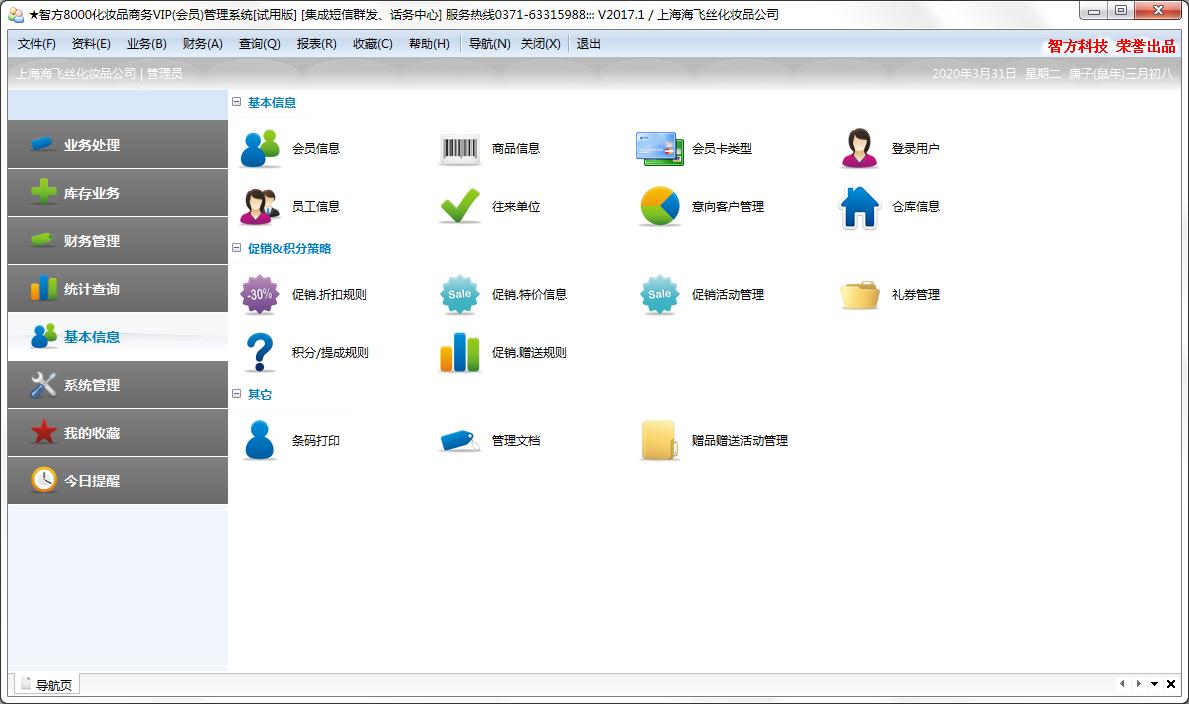Click the 登录用户 label
This screenshot has height=704, width=1189.
coord(916,149)
